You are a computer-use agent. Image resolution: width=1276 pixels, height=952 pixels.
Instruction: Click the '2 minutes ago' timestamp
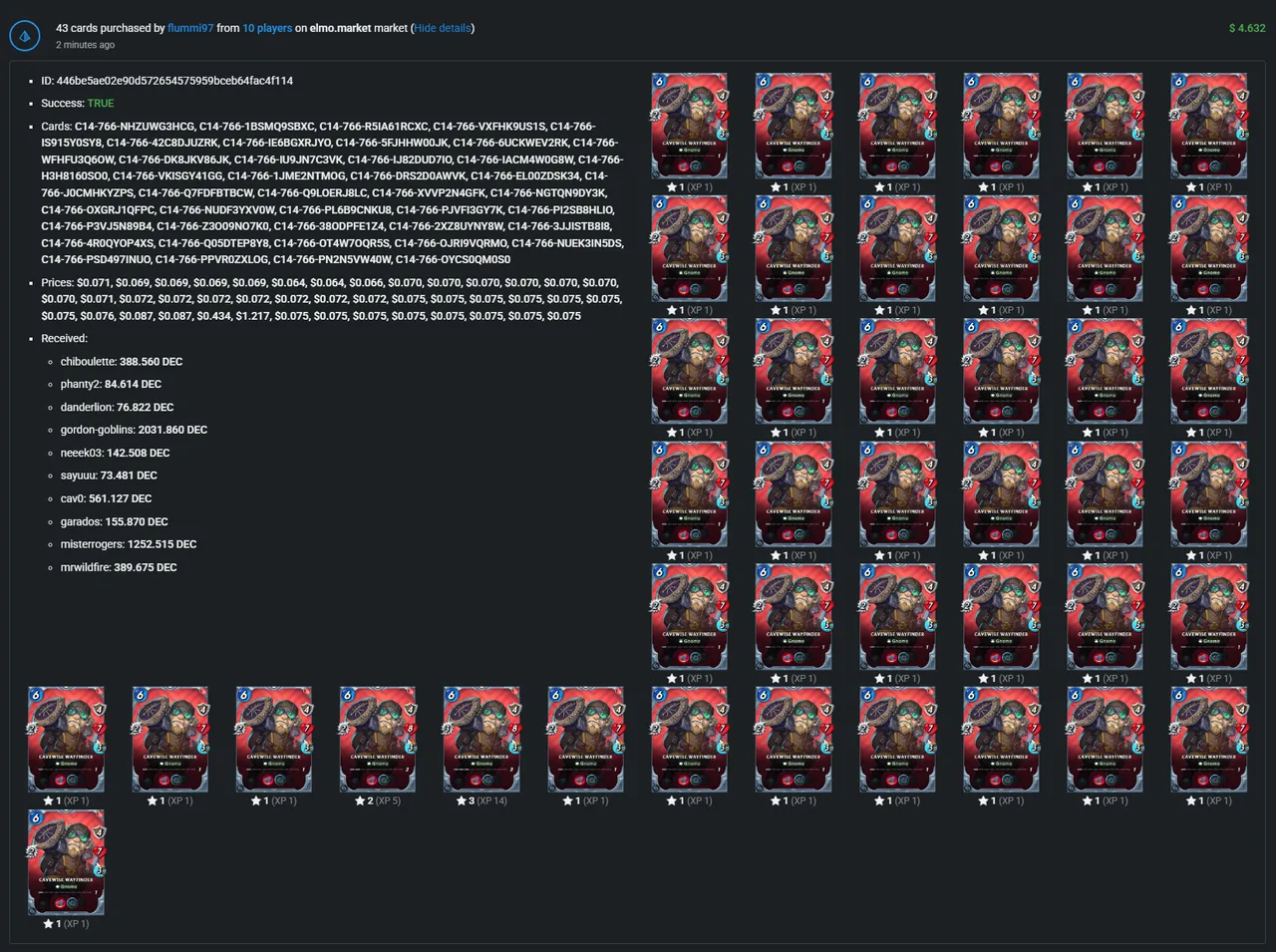85,45
